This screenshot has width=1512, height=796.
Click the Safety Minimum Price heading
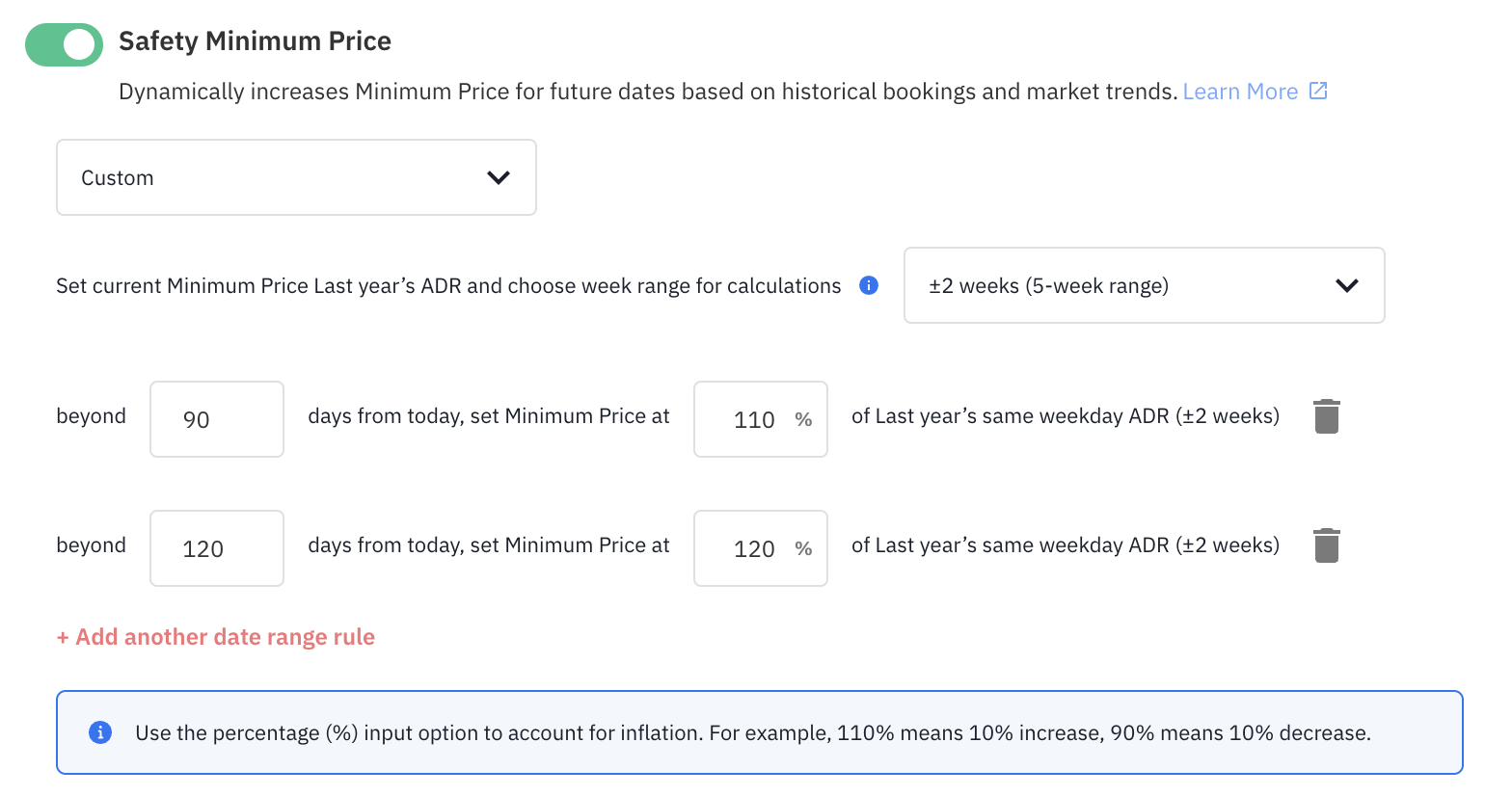tap(255, 41)
